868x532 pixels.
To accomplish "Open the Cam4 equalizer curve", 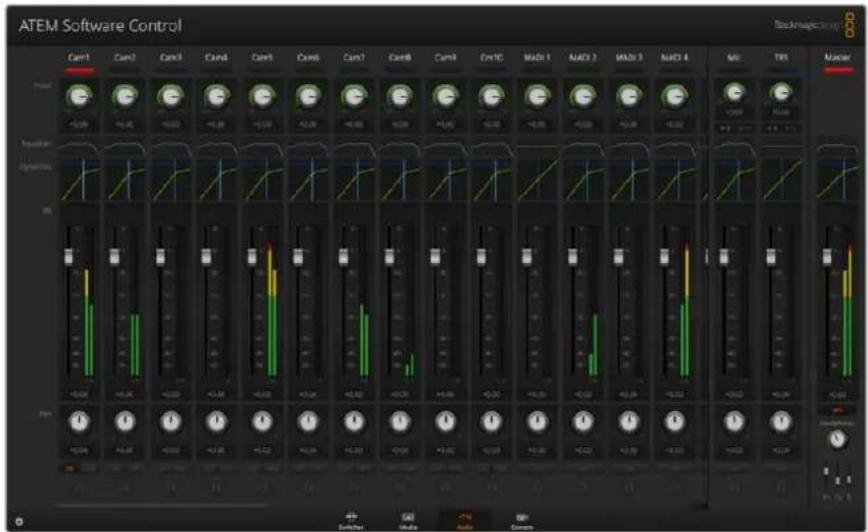I will click(216, 147).
